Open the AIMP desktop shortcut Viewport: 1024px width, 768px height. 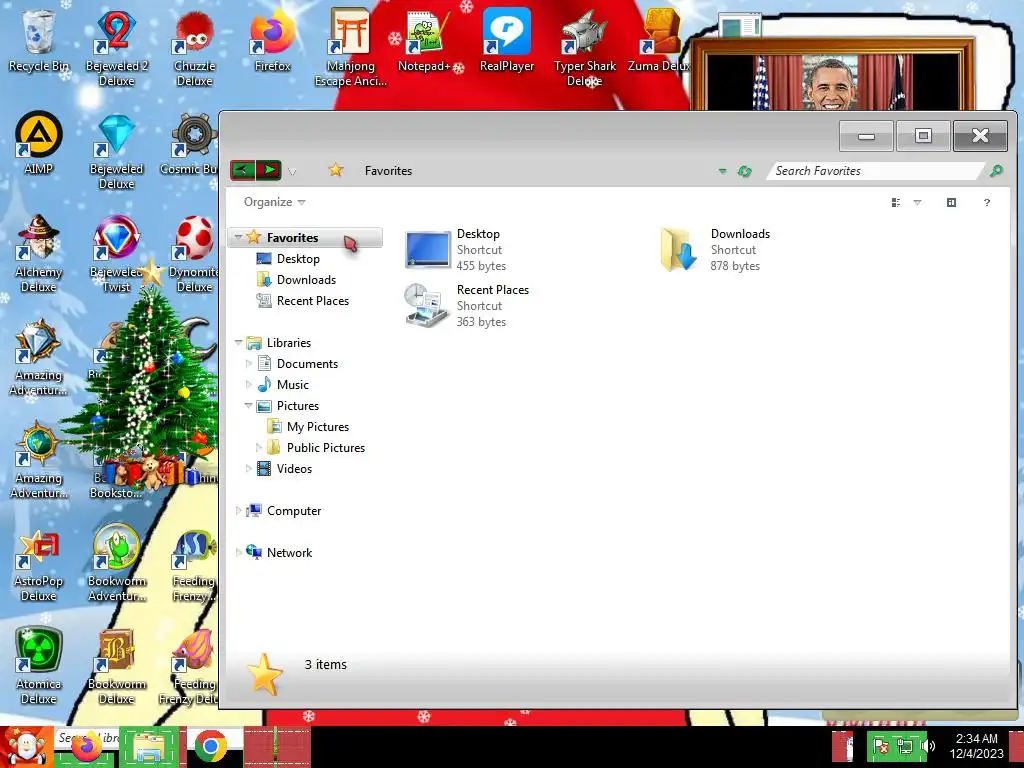click(39, 144)
